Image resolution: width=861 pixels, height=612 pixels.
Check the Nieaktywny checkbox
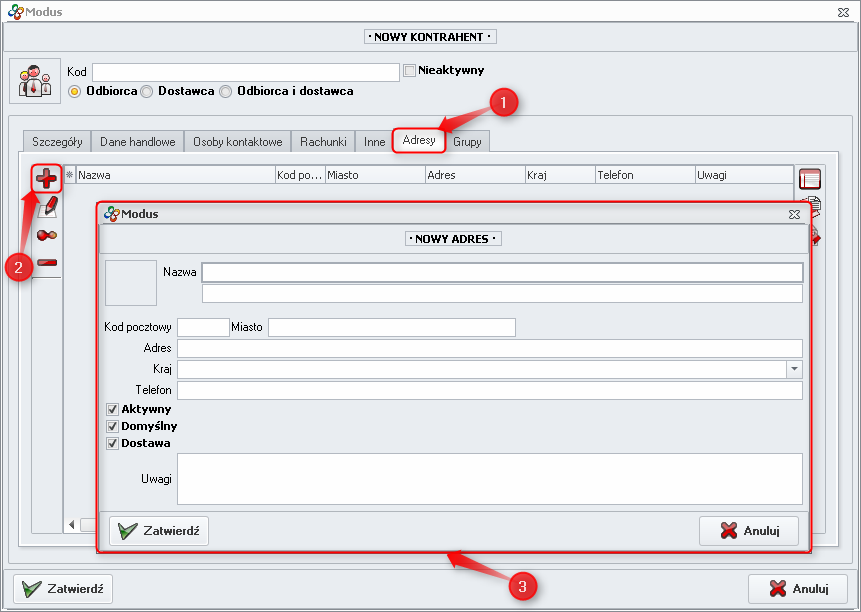[x=409, y=71]
